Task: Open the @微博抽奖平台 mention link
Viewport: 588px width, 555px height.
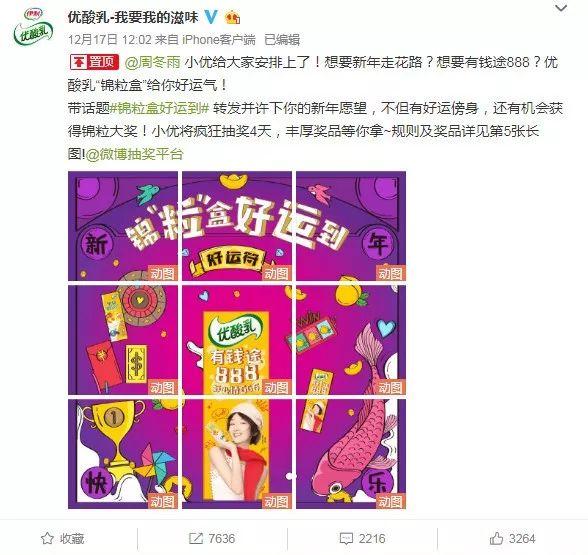Action: point(135,154)
